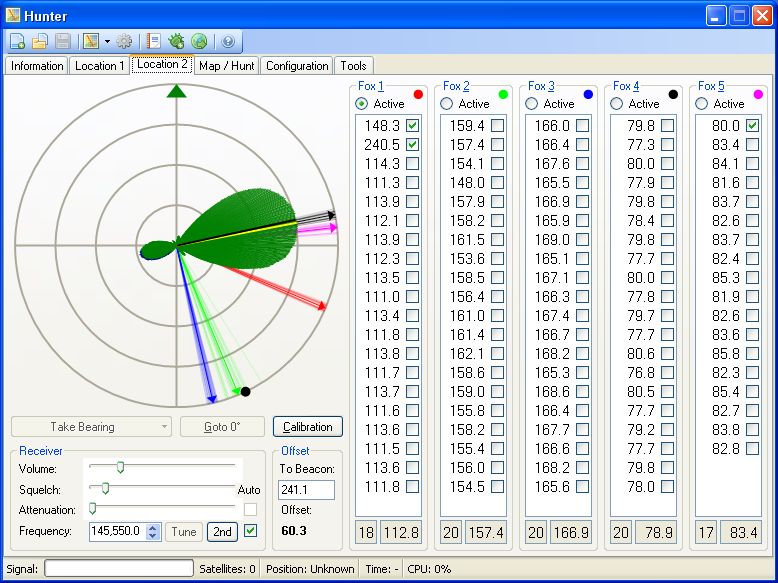Screen dimensions: 778x583
Task: Open the Configuration tab
Action: (x=297, y=66)
